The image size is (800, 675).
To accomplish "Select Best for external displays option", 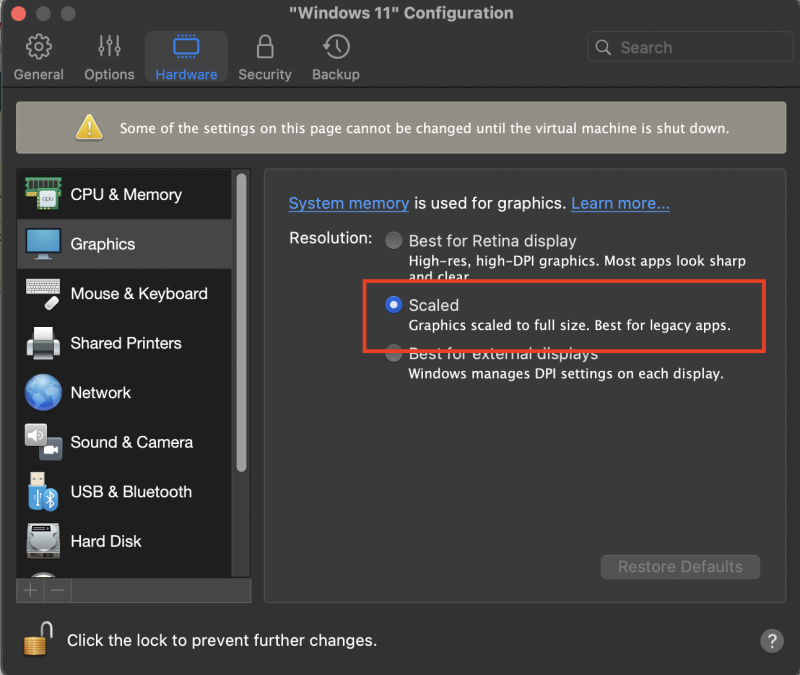I will click(x=393, y=353).
